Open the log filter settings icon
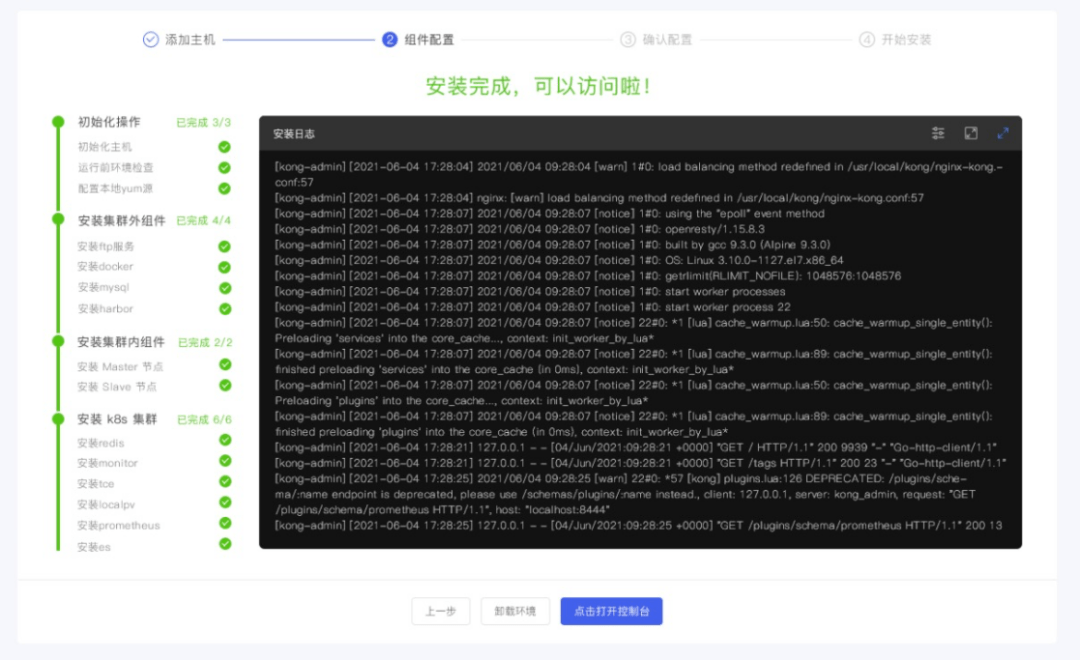This screenshot has height=660, width=1080. tap(939, 132)
